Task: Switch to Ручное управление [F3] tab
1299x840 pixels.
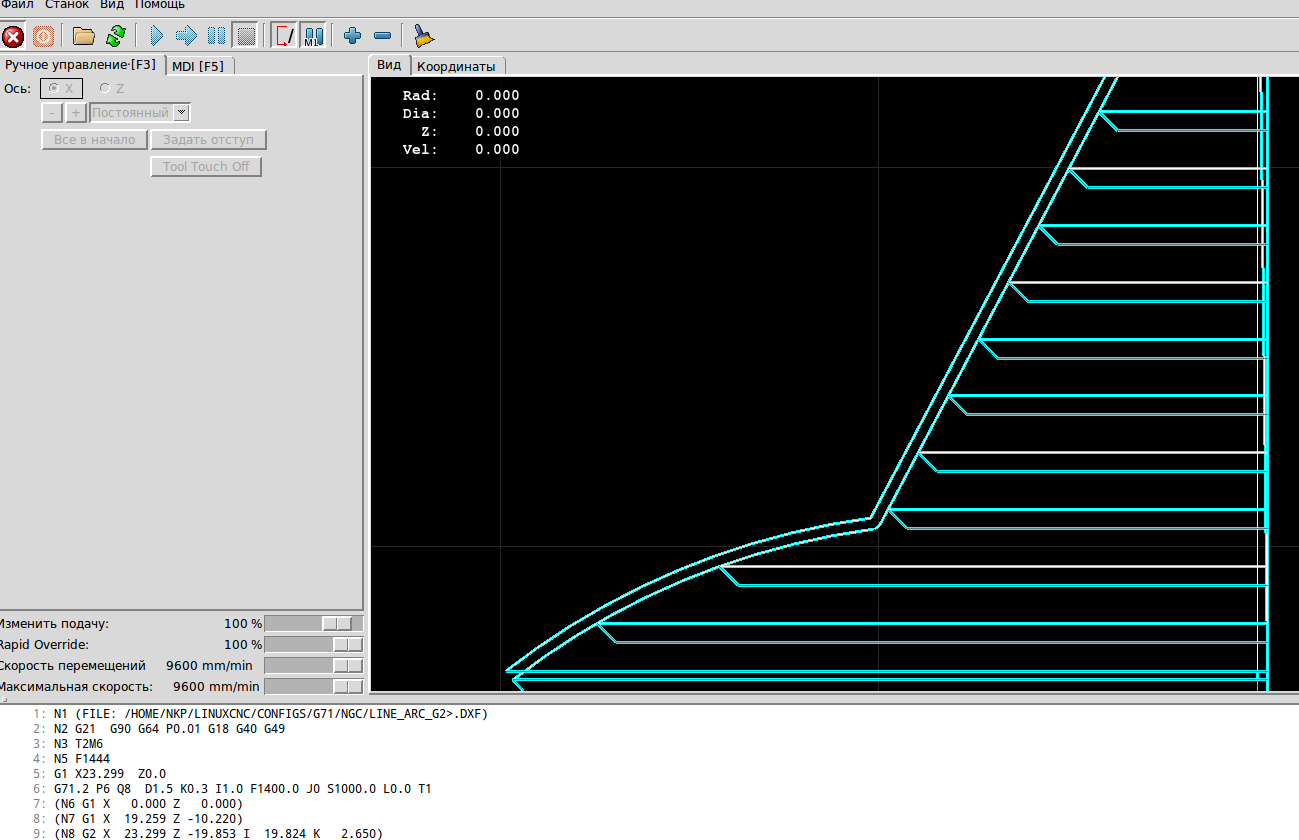Action: (x=81, y=65)
